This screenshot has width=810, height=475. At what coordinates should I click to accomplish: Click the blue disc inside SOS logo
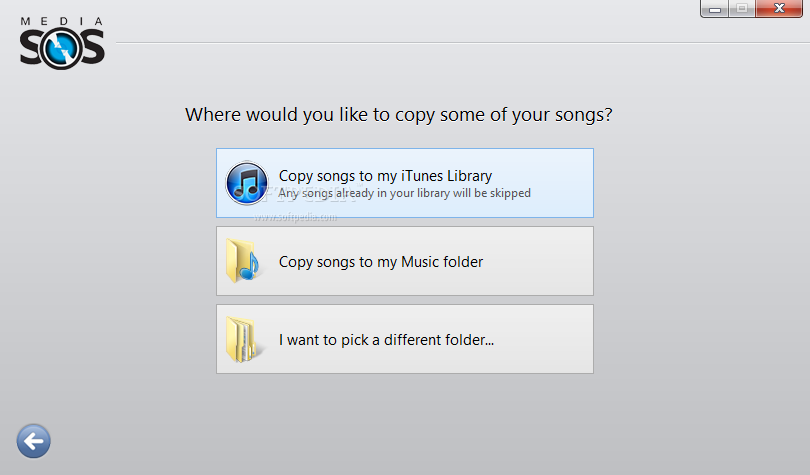pos(62,49)
